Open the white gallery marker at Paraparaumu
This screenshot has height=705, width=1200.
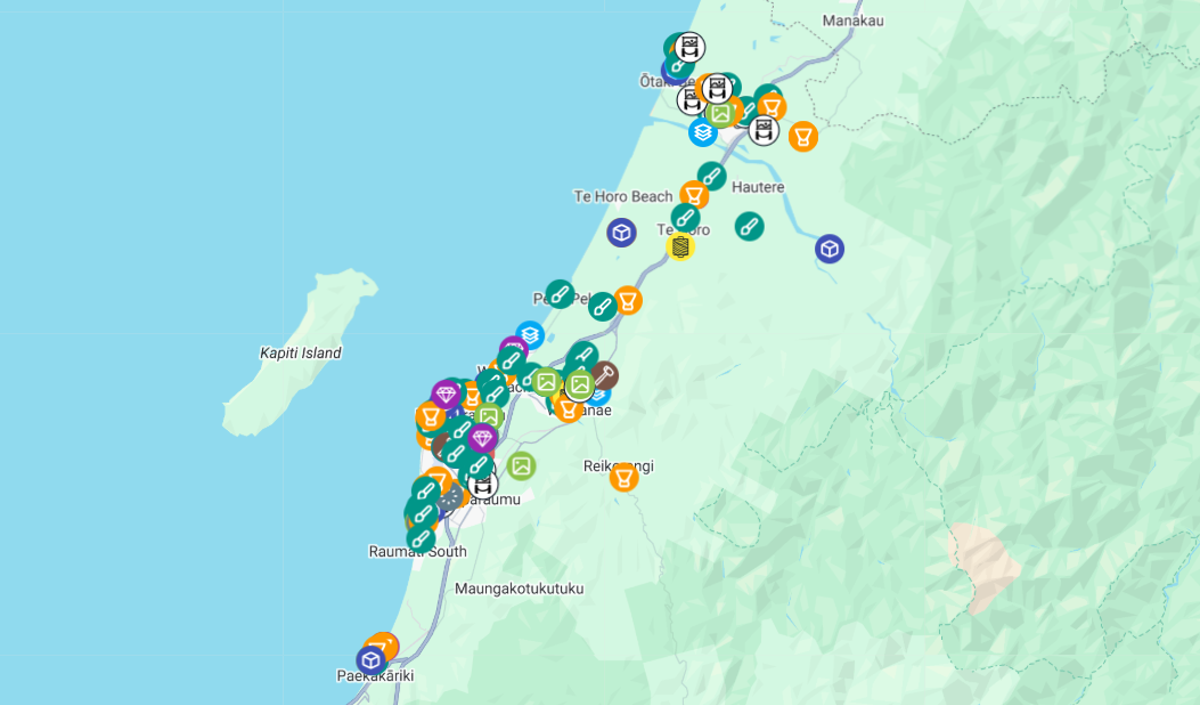[x=483, y=484]
